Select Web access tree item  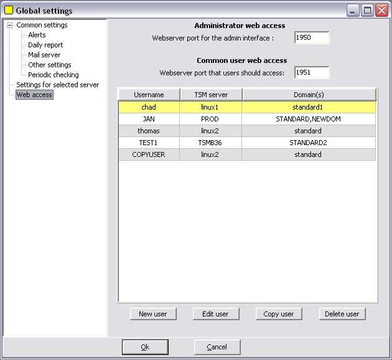(x=34, y=95)
